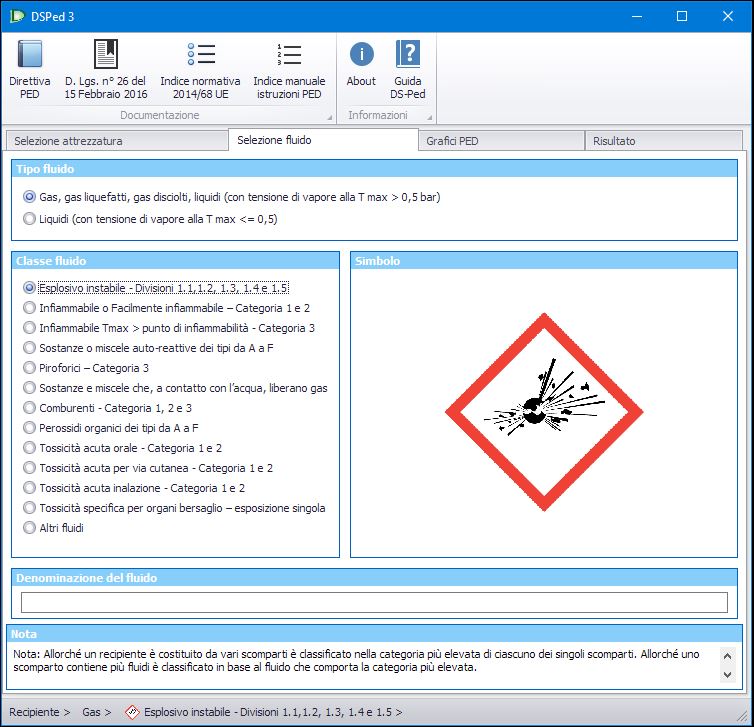The width and height of the screenshot is (754, 727).
Task: Click the Tipo fluido panel header
Action: pyautogui.click(x=374, y=169)
